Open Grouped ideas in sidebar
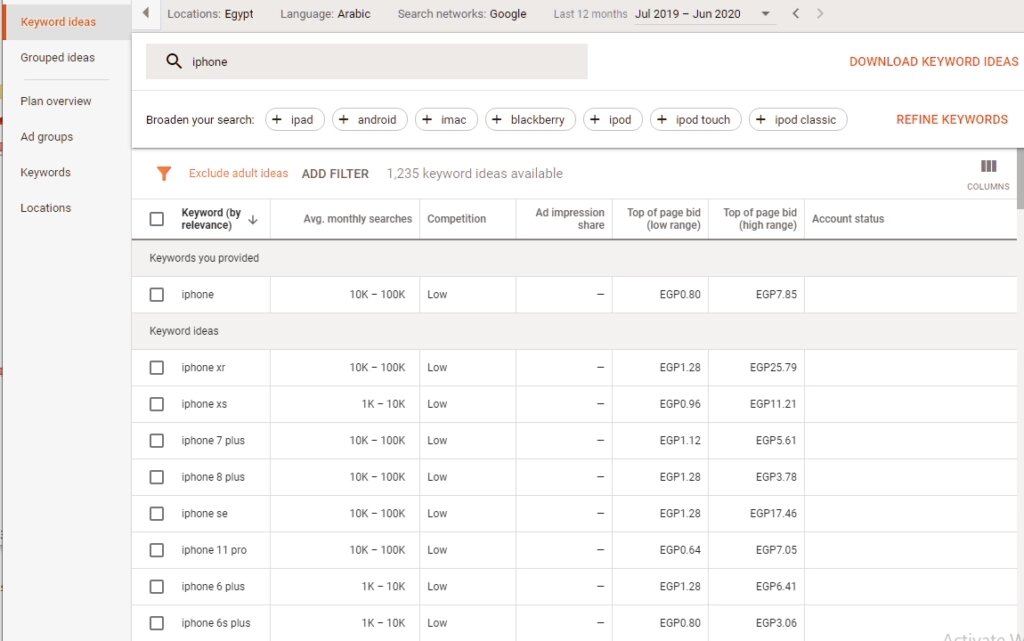Viewport: 1024px width, 641px height. click(57, 57)
